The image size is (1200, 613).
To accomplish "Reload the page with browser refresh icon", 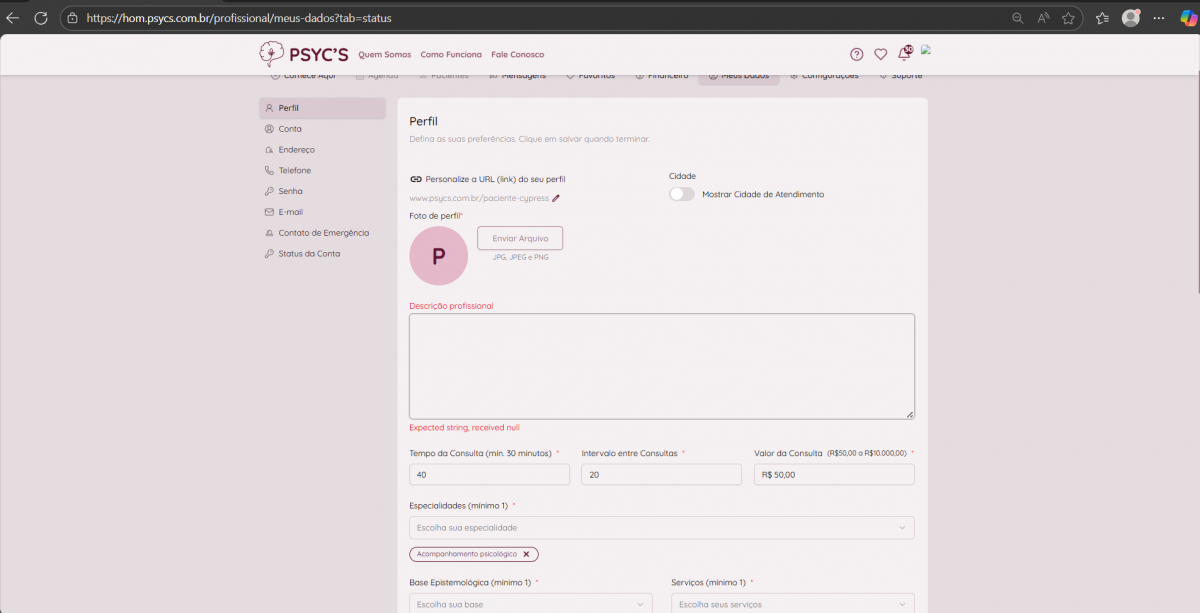I will coord(41,18).
